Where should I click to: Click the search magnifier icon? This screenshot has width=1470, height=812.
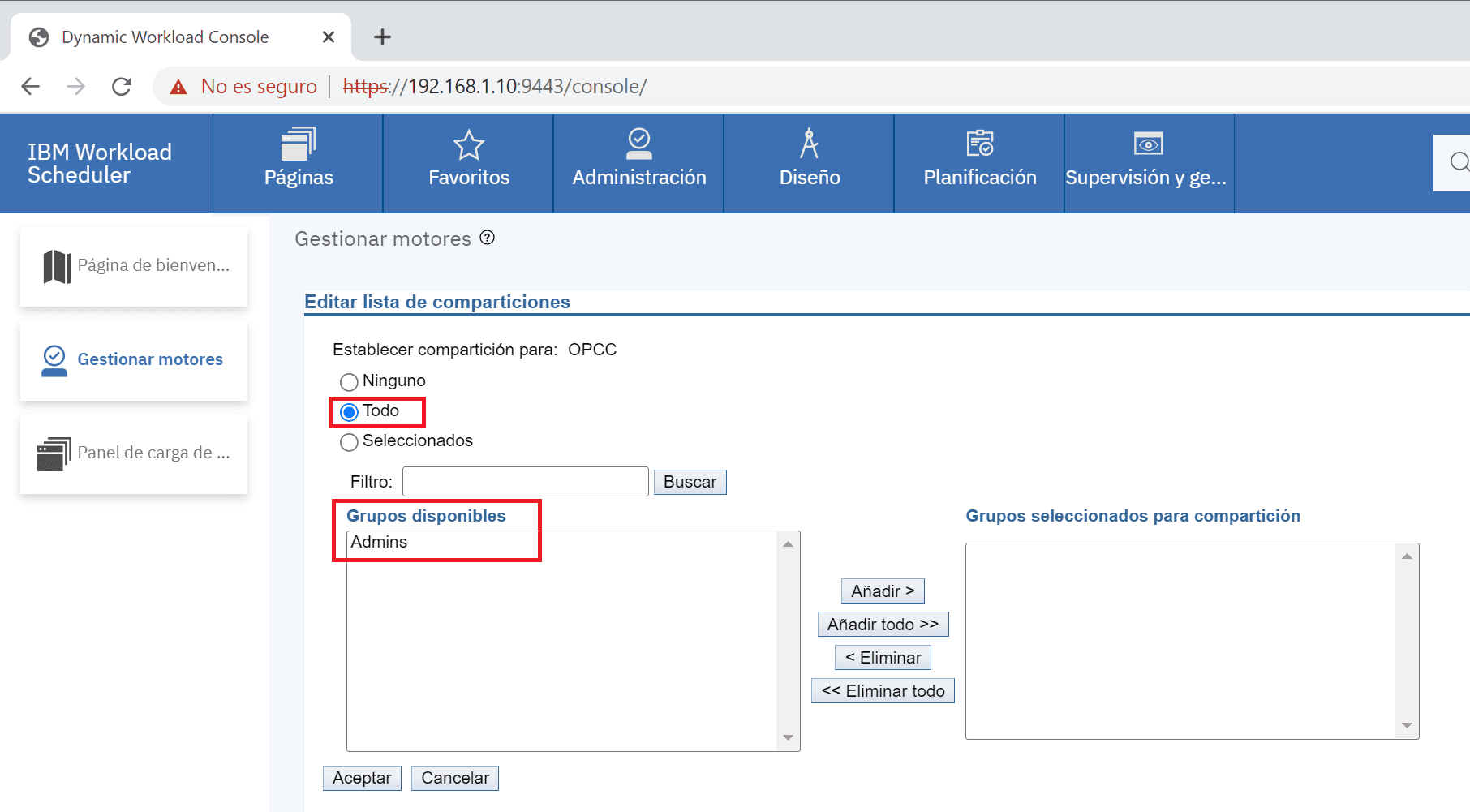1459,162
